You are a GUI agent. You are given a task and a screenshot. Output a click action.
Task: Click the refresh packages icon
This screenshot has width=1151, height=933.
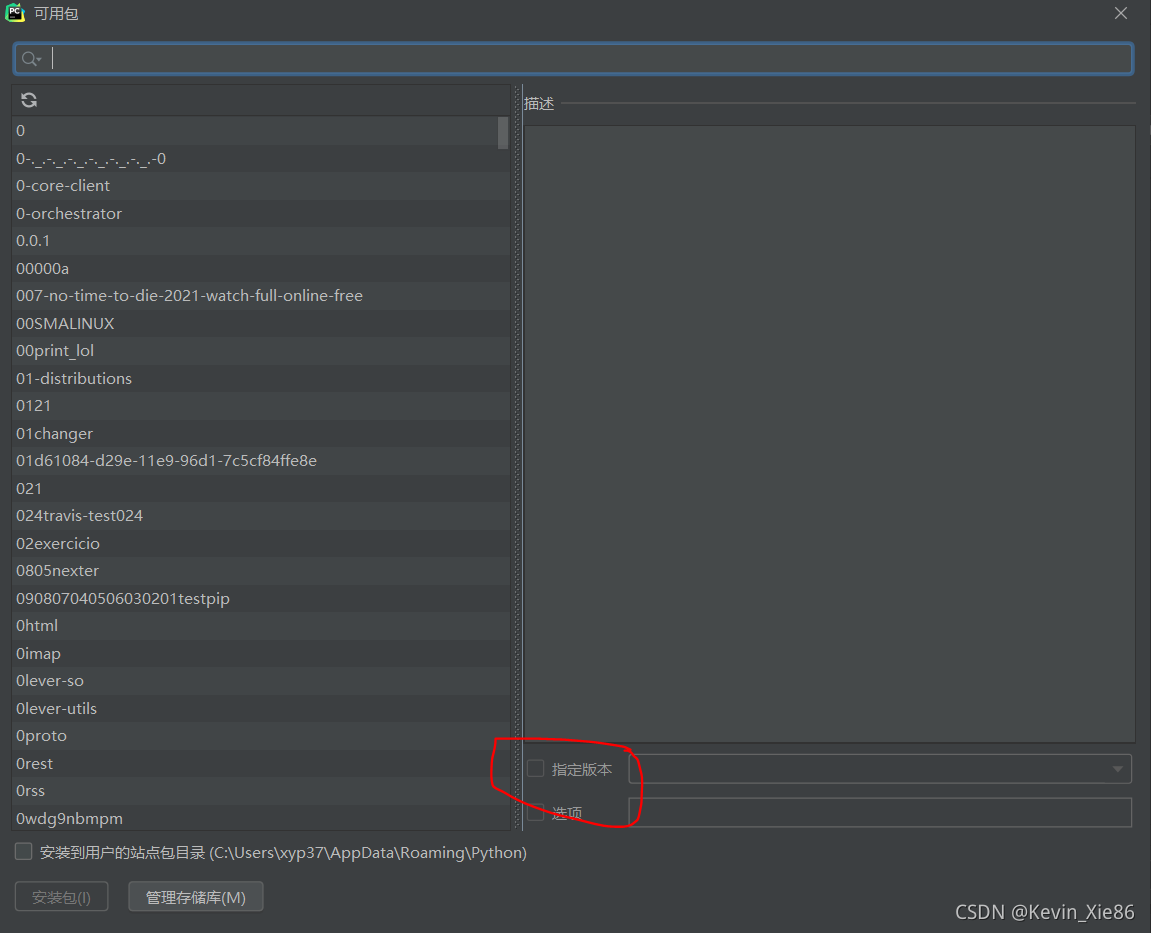[28, 99]
